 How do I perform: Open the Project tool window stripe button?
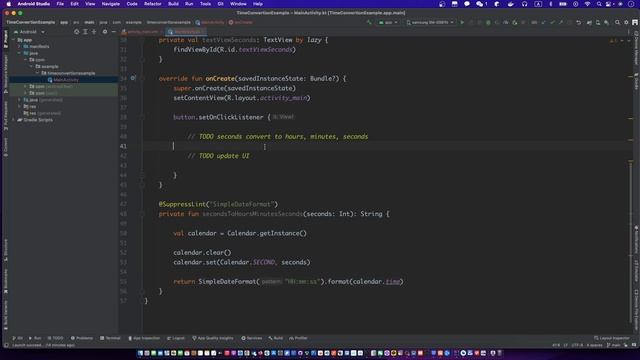click(x=6, y=39)
